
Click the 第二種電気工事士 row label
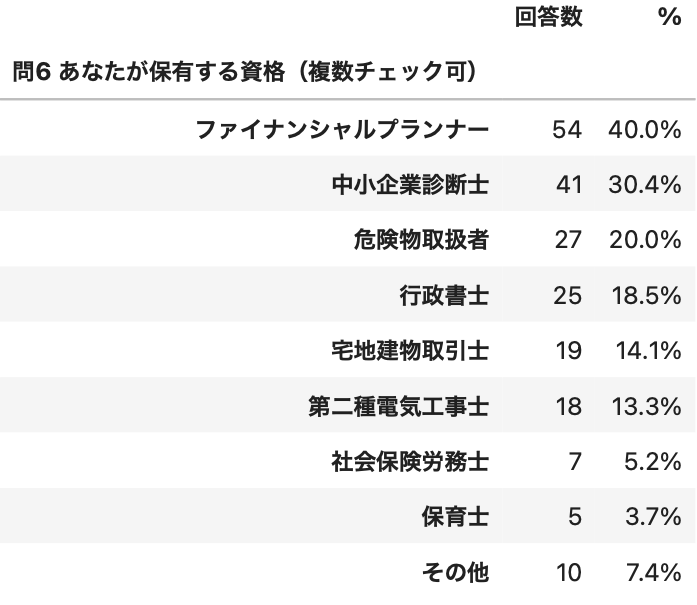(x=399, y=406)
